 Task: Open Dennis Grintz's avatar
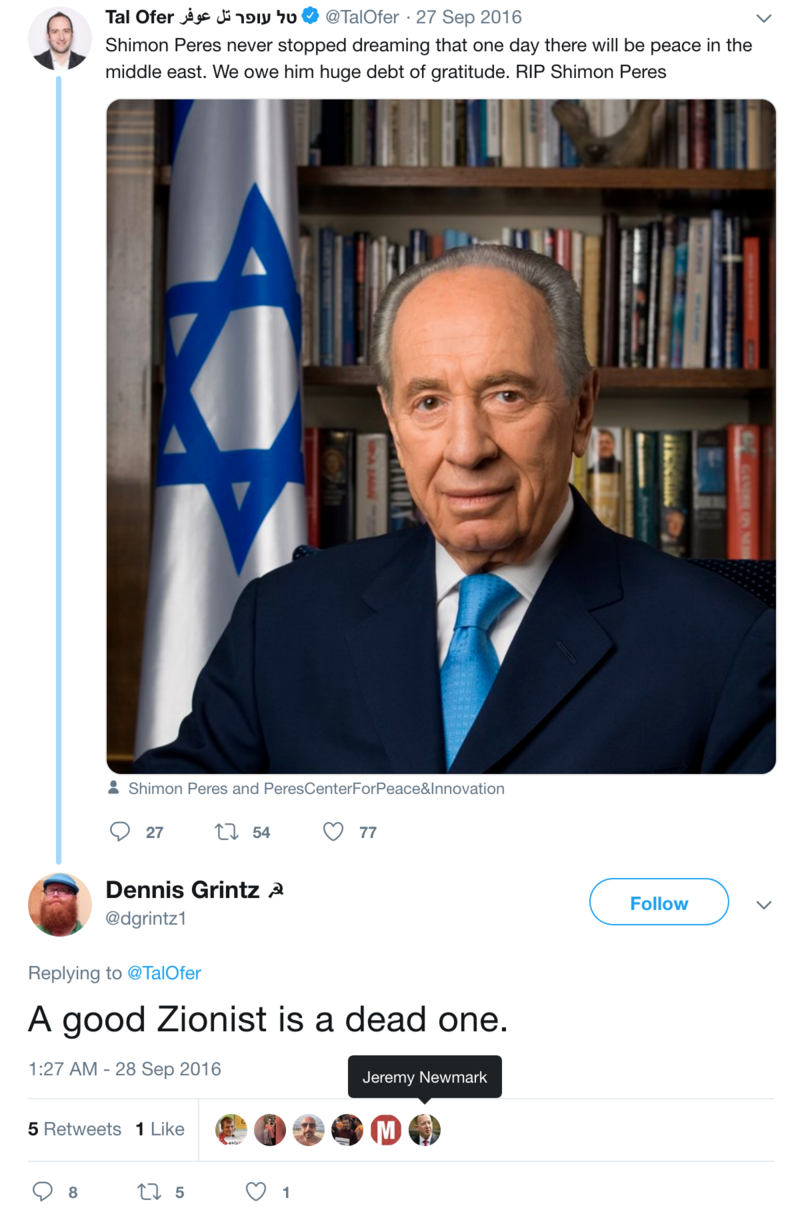60,904
